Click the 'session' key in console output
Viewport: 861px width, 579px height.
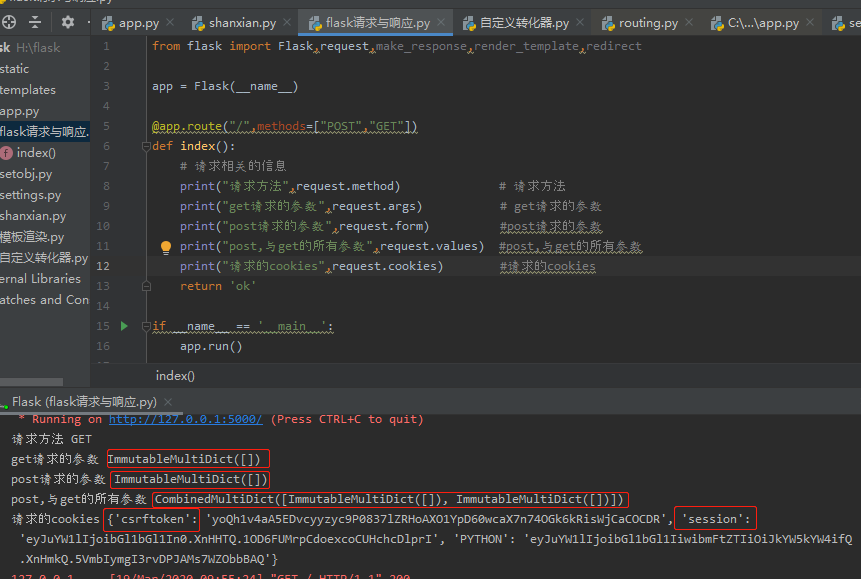coord(712,519)
